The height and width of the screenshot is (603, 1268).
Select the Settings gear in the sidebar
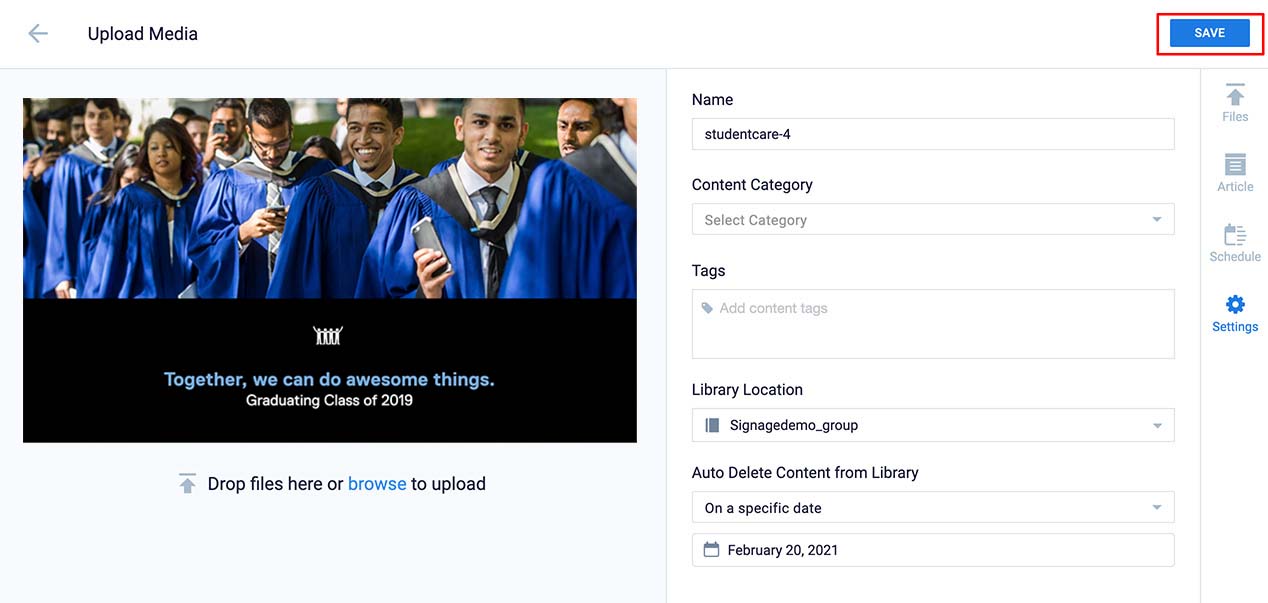(x=1235, y=313)
